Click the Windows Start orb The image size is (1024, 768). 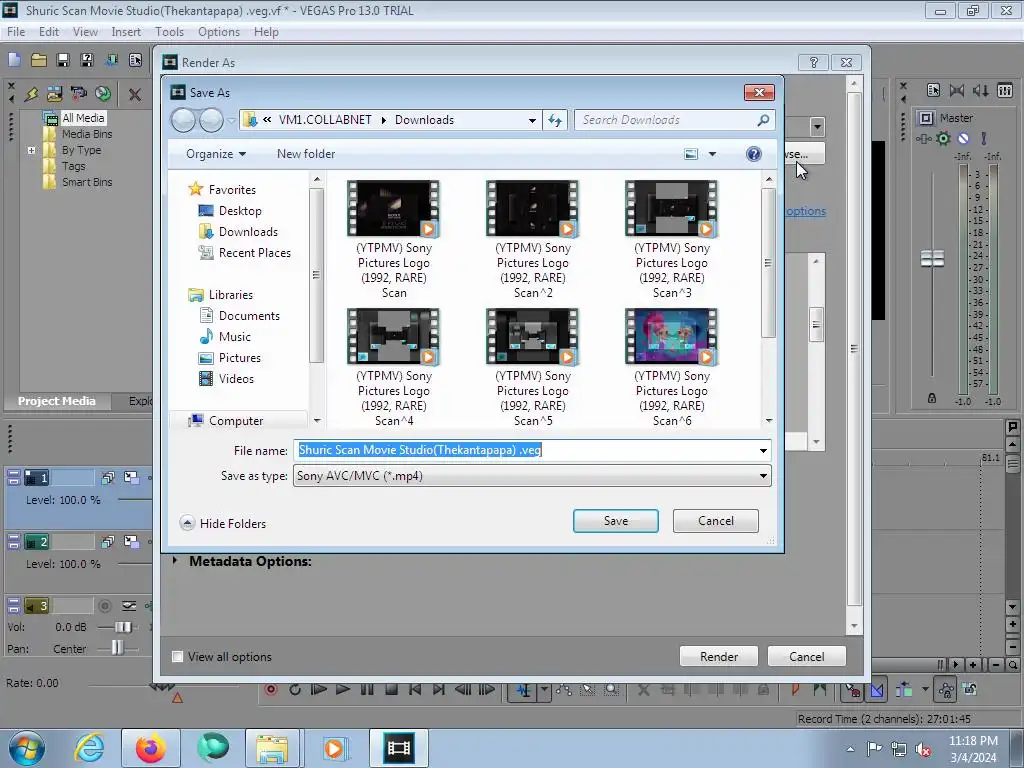27,748
